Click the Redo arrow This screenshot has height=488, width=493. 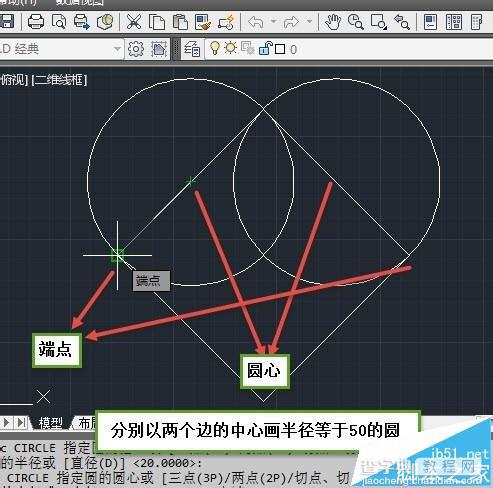[x=291, y=22]
